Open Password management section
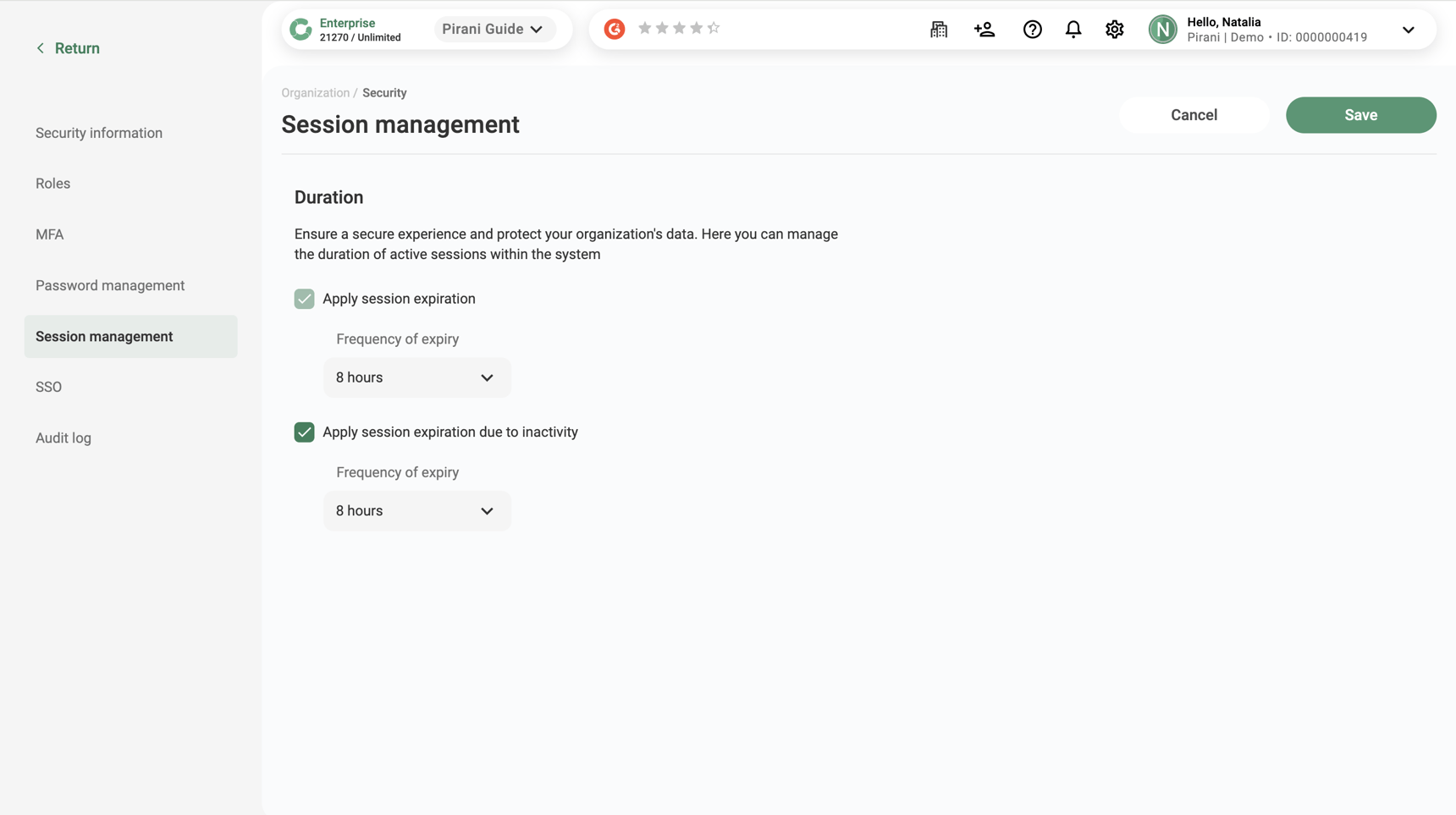This screenshot has height=815, width=1456. point(110,285)
